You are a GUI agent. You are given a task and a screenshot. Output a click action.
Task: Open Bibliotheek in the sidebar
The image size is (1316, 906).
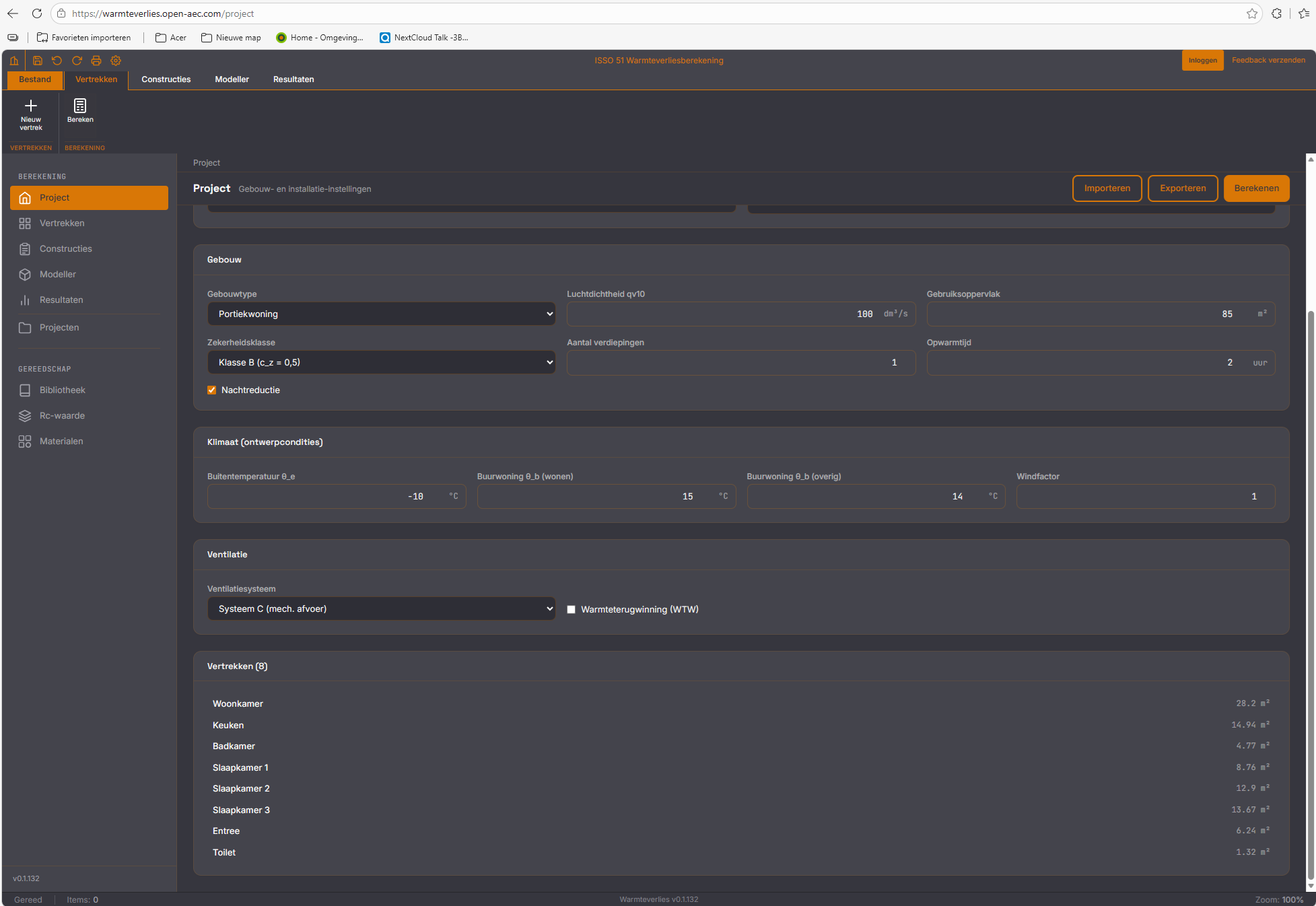(x=62, y=390)
